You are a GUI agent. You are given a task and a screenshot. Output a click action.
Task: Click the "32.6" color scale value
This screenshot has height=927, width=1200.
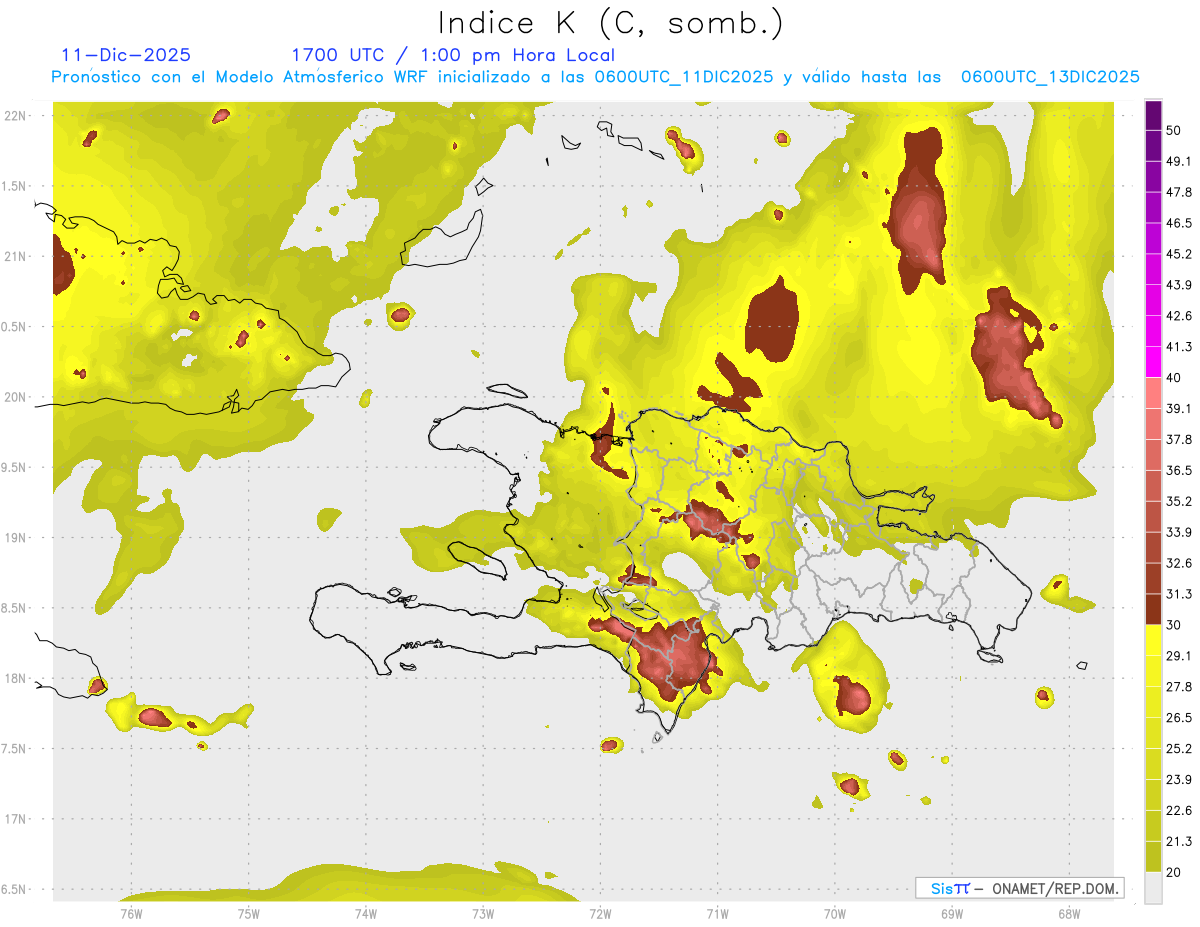1179,563
